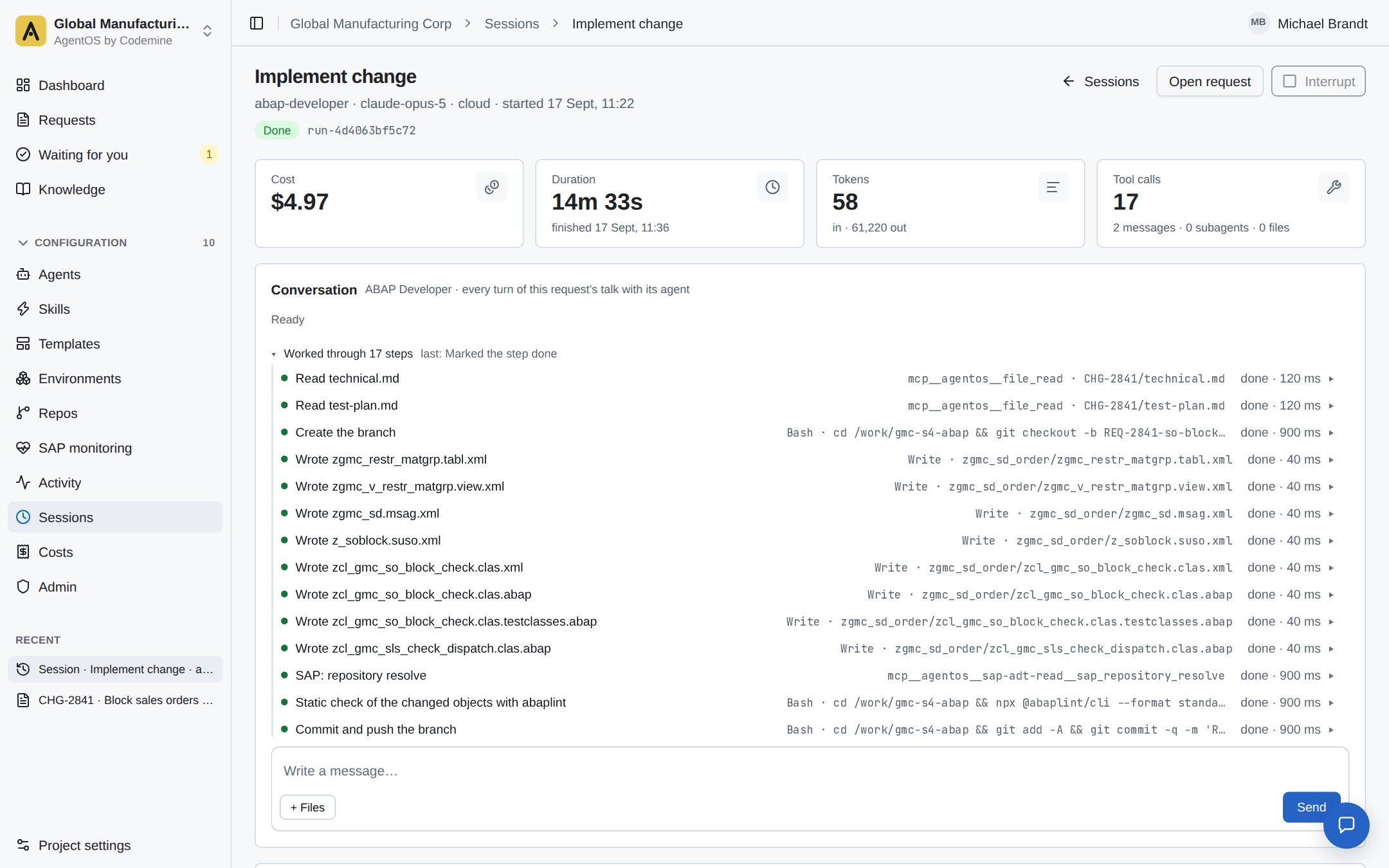Open the floating chat bubble
This screenshot has width=1389, height=868.
click(1346, 825)
